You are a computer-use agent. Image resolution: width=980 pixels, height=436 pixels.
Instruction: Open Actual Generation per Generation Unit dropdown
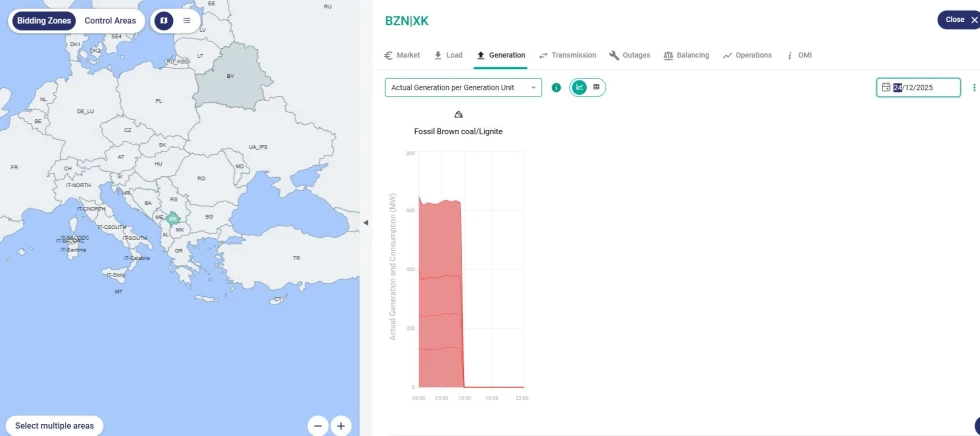pyautogui.click(x=463, y=88)
